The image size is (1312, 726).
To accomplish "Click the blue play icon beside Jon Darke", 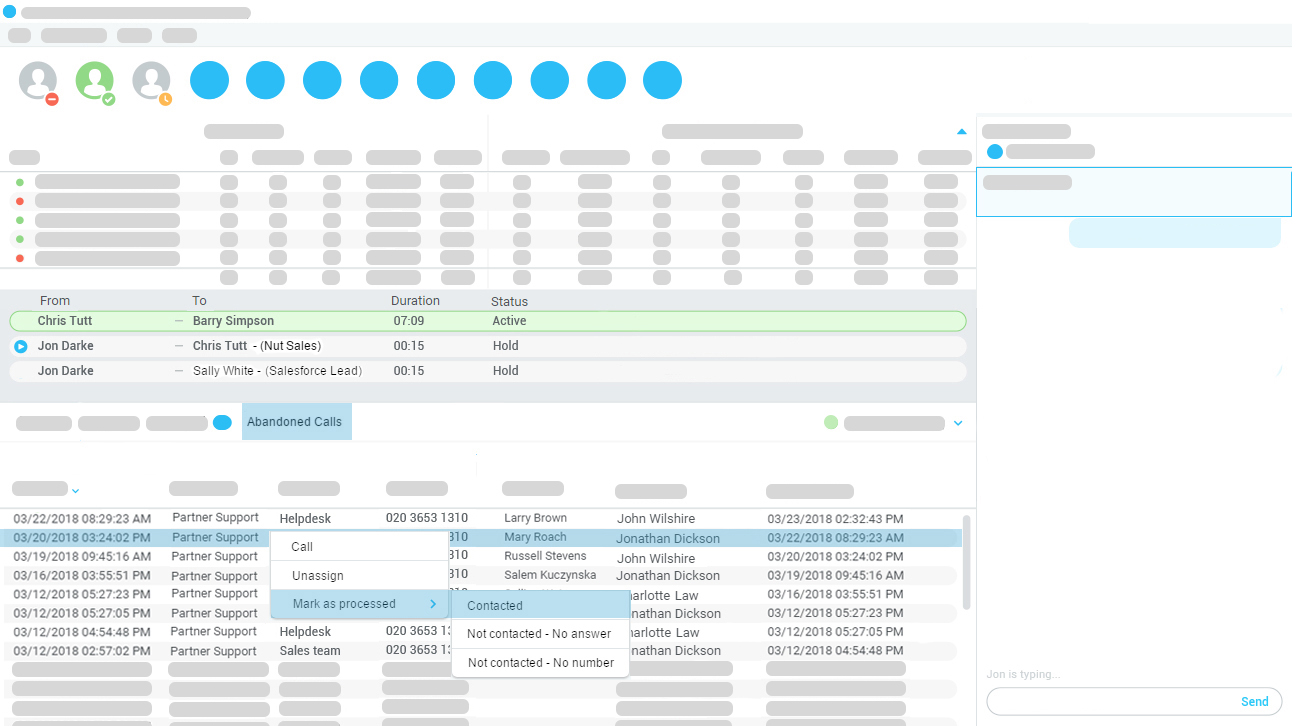I will tap(21, 346).
